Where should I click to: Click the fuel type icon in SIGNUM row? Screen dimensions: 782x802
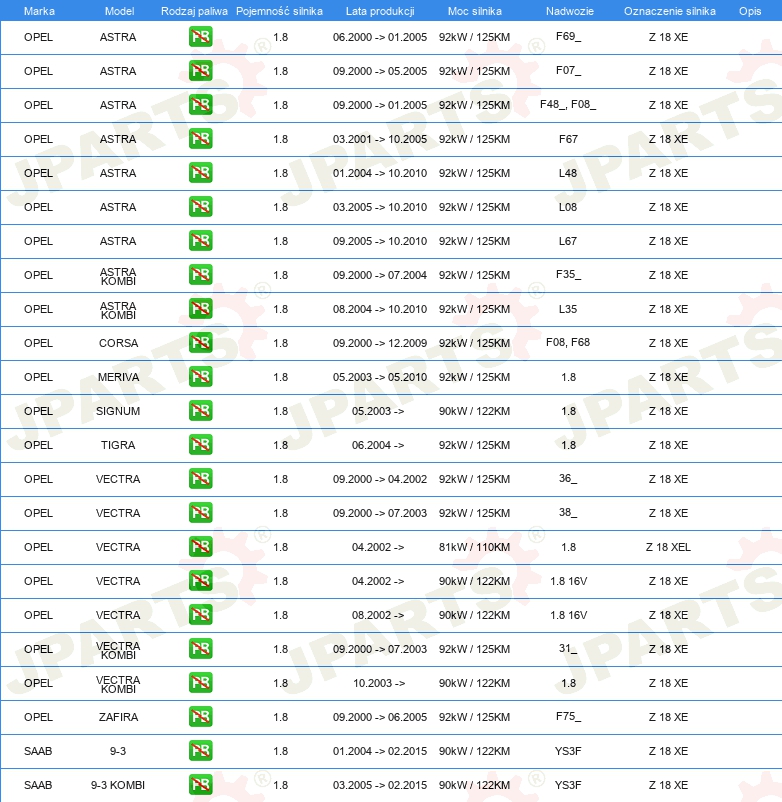click(200, 411)
